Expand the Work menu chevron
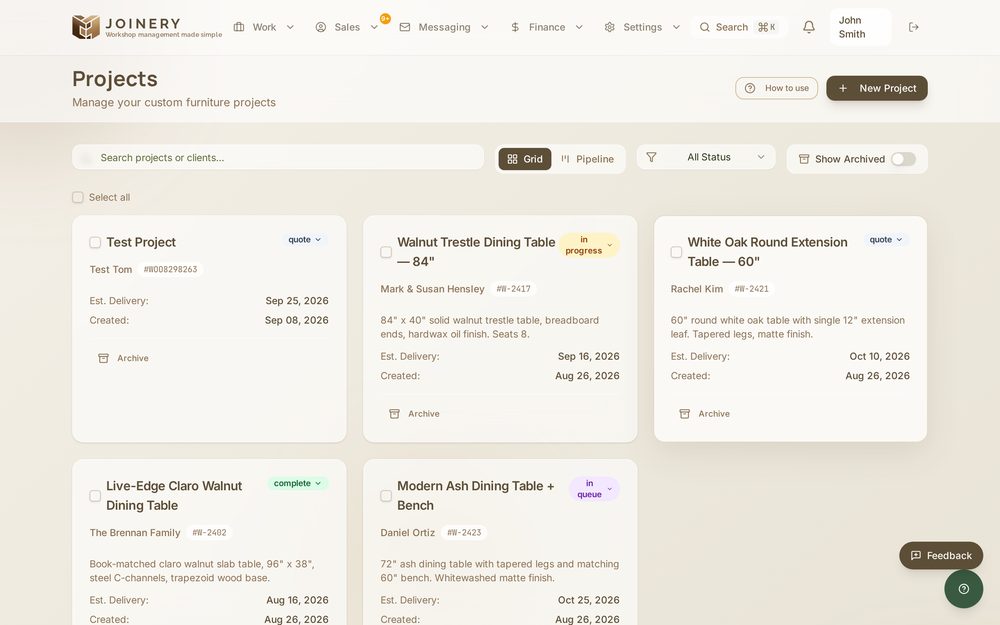Image resolution: width=1000 pixels, height=625 pixels. tap(290, 27)
